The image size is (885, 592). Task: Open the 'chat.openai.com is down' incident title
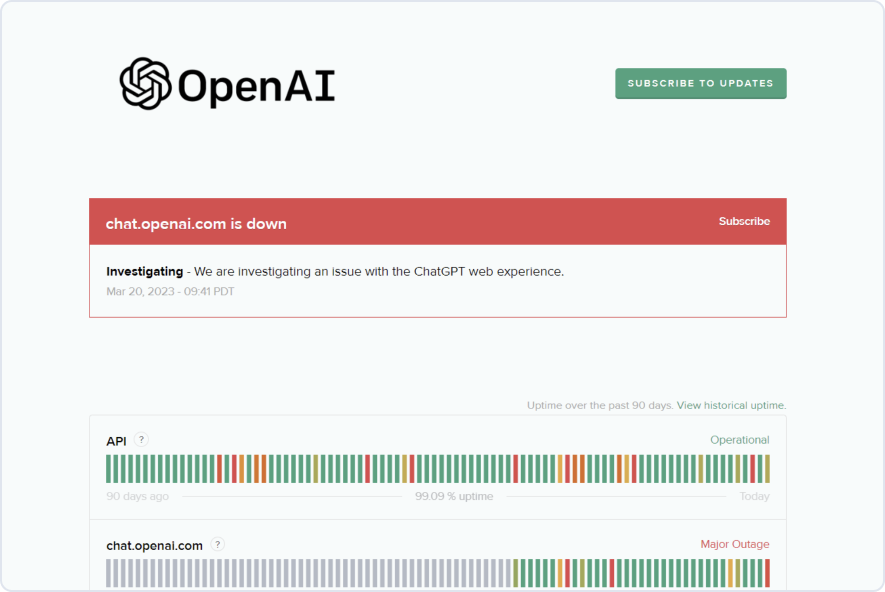click(196, 224)
